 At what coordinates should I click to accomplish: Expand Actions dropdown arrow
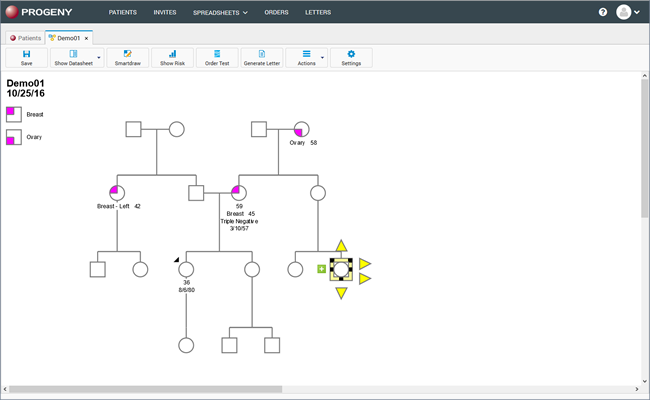point(323,58)
